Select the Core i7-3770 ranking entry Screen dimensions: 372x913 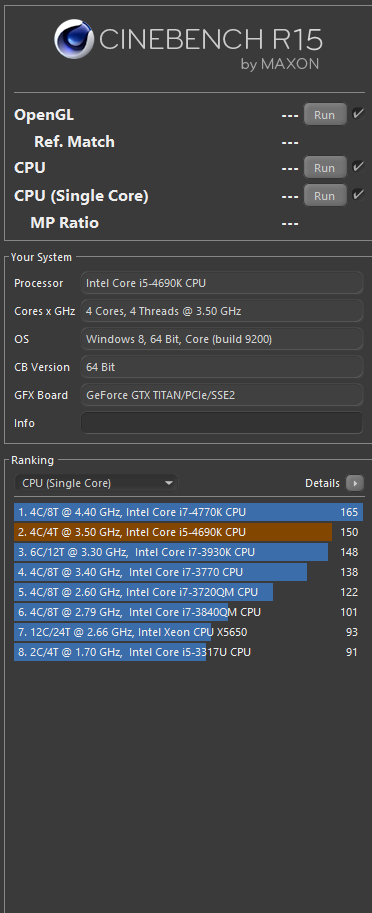point(189,572)
